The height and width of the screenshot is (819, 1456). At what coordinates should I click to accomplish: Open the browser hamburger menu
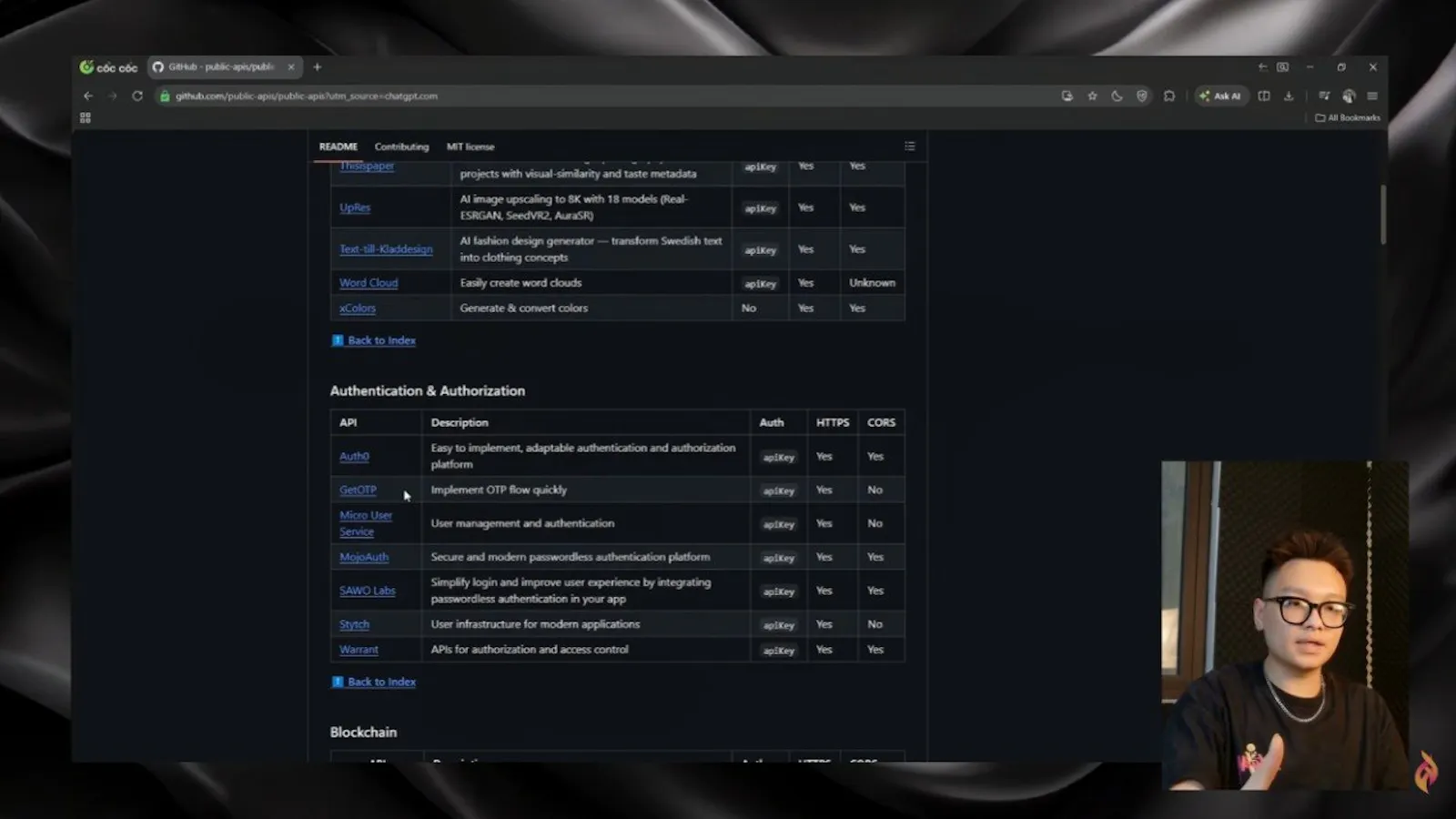1372,96
